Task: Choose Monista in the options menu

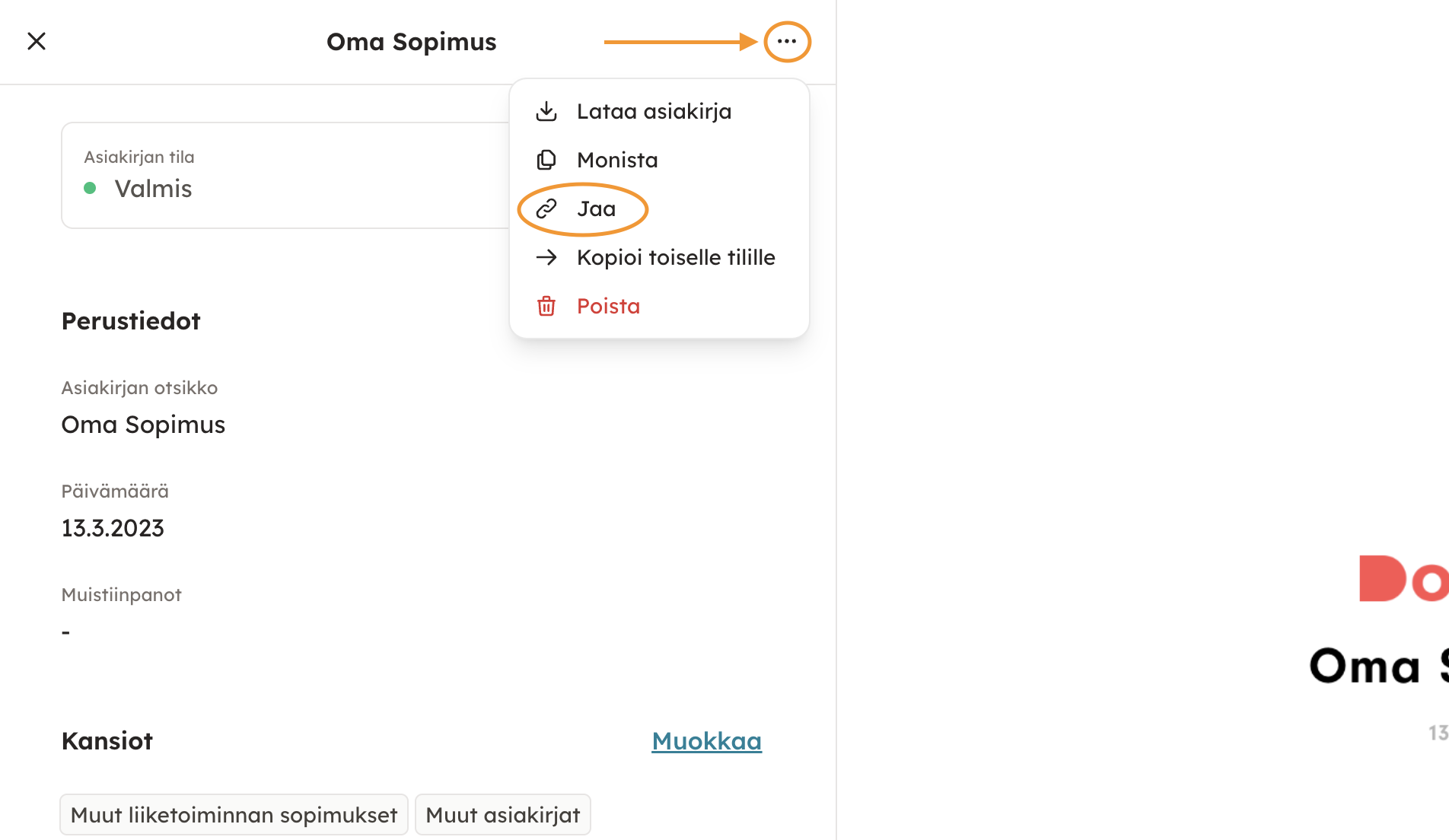Action: (617, 161)
